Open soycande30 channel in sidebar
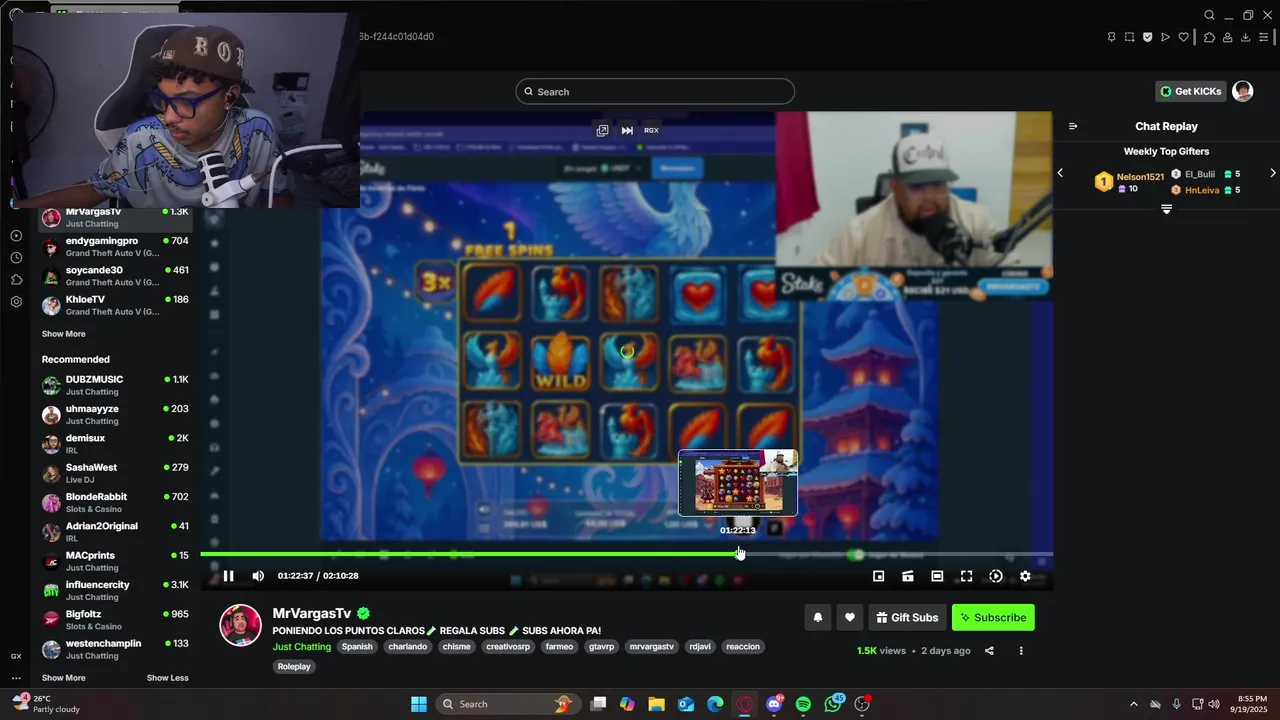Image resolution: width=1280 pixels, height=720 pixels. pyautogui.click(x=114, y=276)
